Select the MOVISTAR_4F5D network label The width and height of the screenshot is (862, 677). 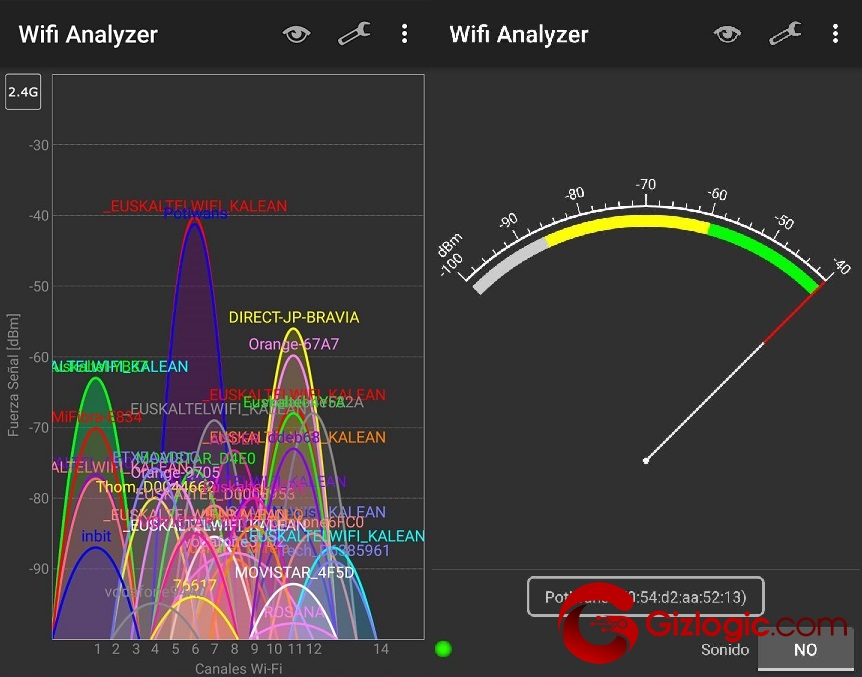295,573
